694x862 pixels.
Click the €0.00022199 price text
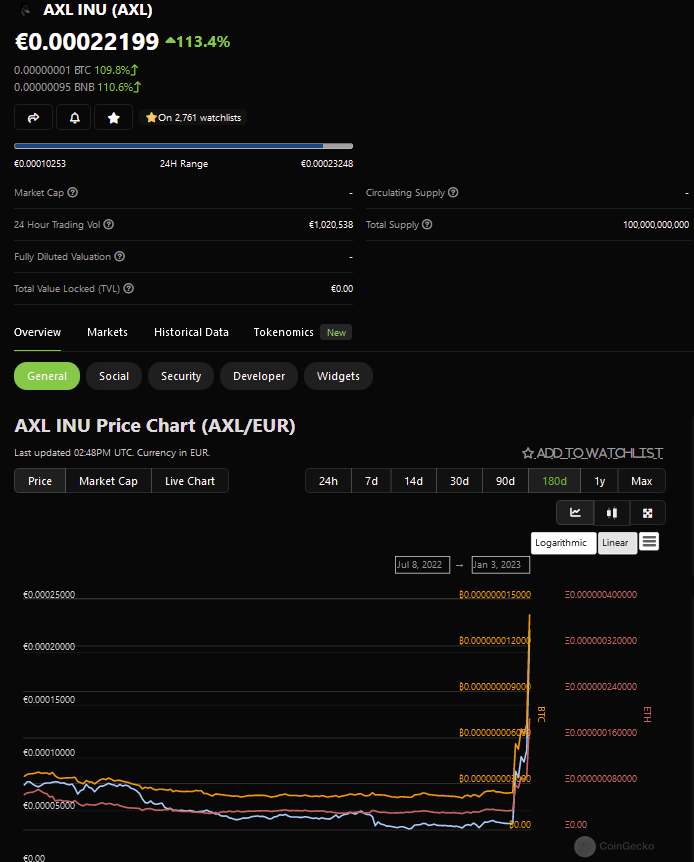point(87,42)
